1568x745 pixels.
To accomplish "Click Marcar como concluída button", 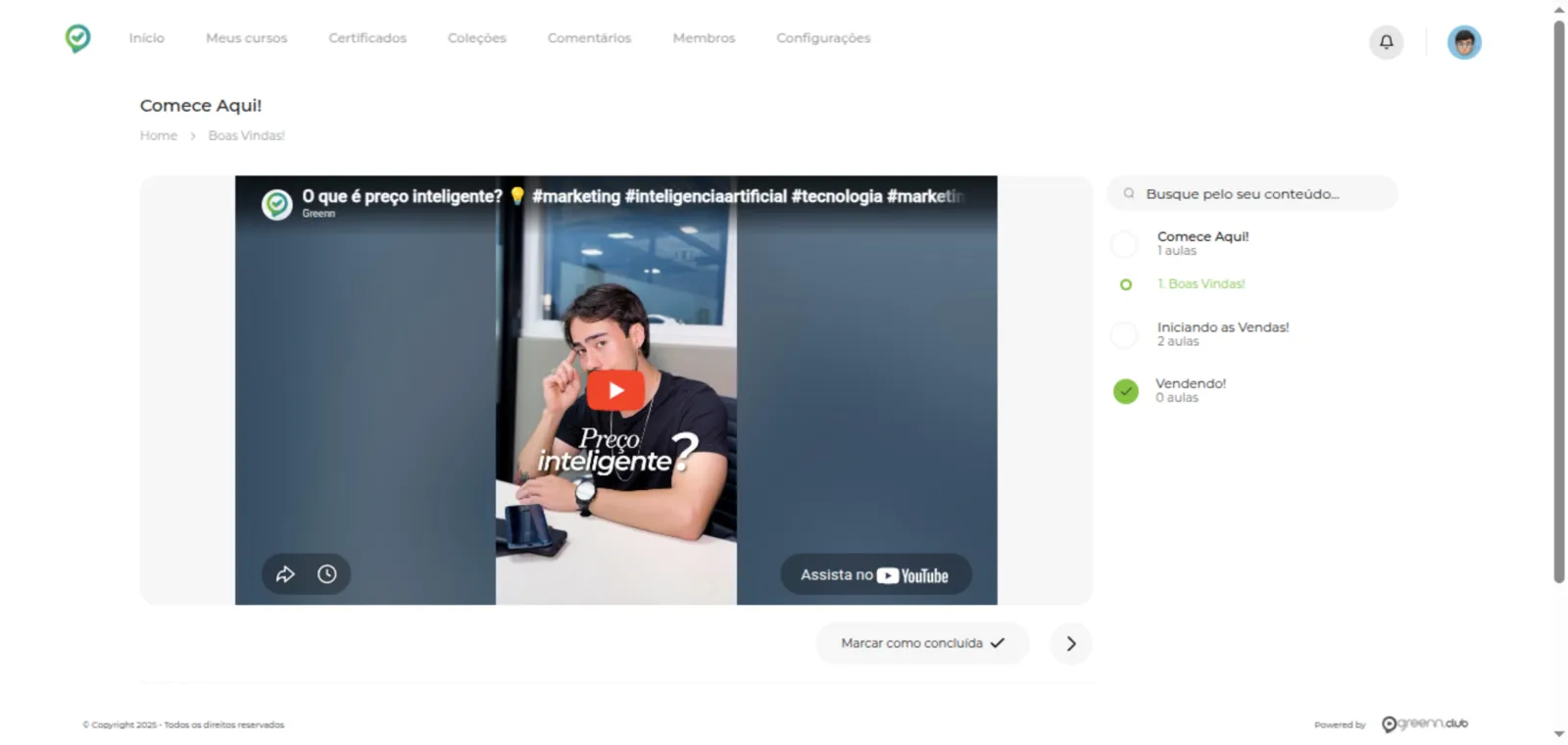I will (x=922, y=644).
